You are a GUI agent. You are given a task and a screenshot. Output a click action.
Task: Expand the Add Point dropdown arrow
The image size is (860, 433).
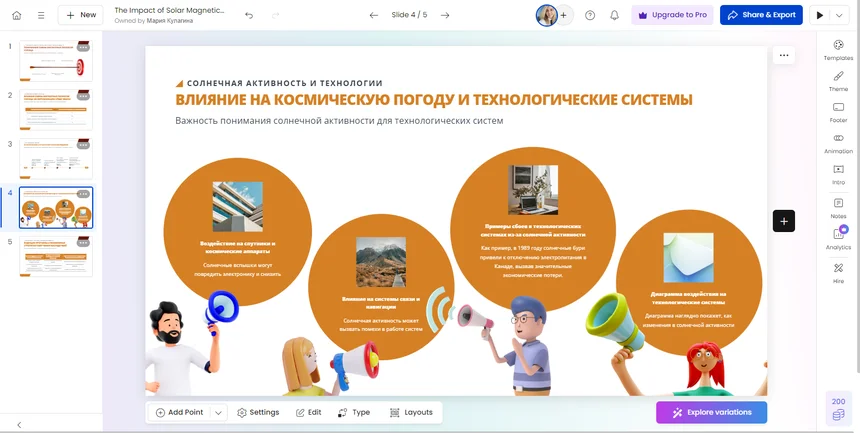218,413
